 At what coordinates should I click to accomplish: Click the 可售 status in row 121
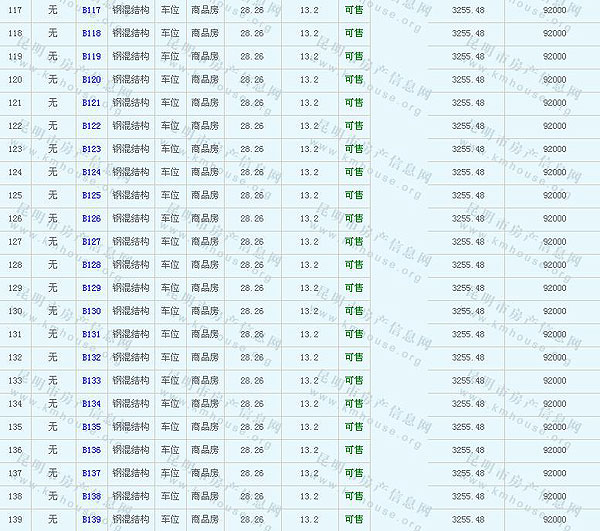pyautogui.click(x=353, y=103)
